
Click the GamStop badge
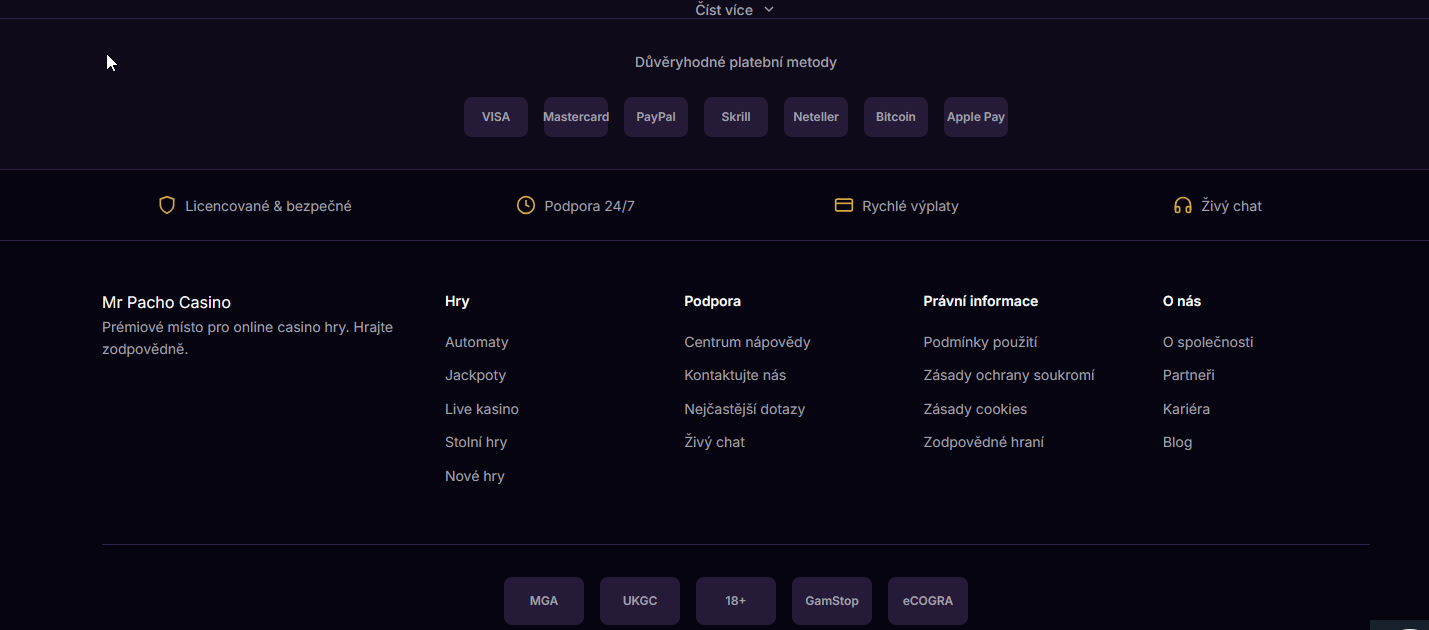tap(832, 601)
